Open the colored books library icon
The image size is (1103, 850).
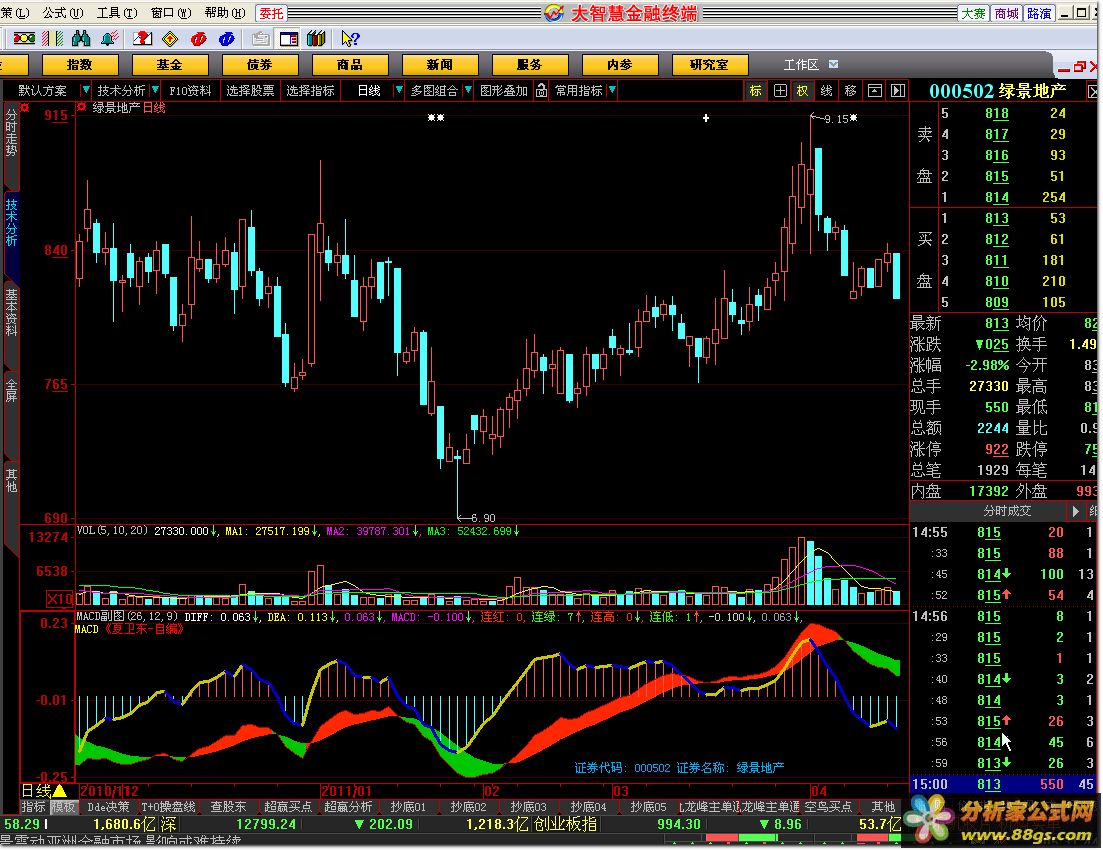pyautogui.click(x=316, y=39)
